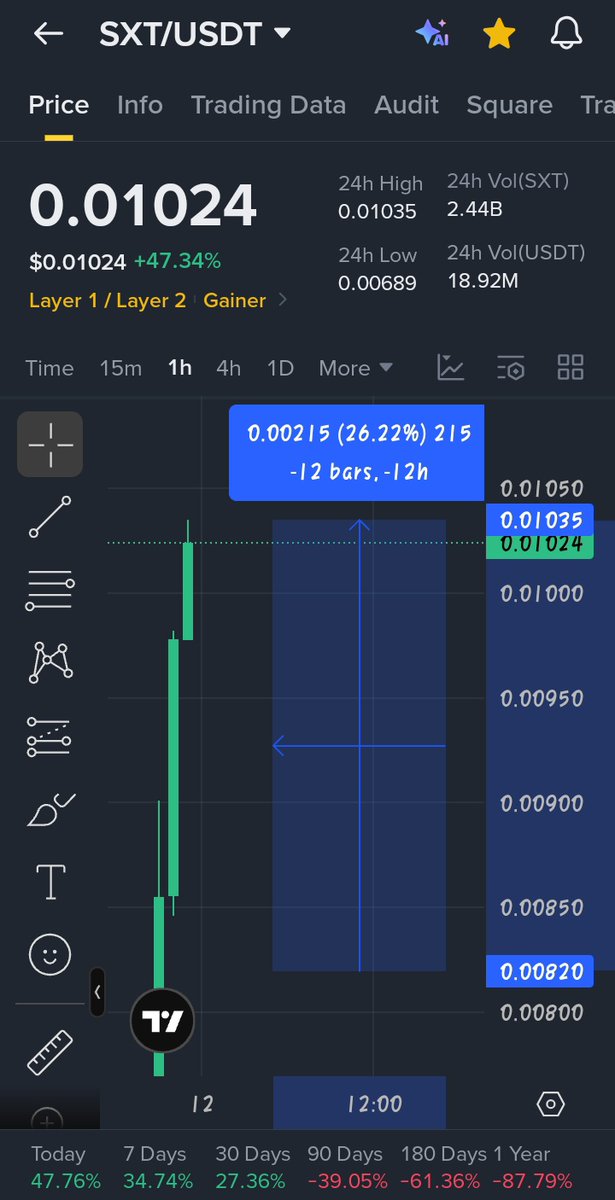Click the 7 Days 34.74% performance entry
615x1200 pixels.
click(159, 1167)
